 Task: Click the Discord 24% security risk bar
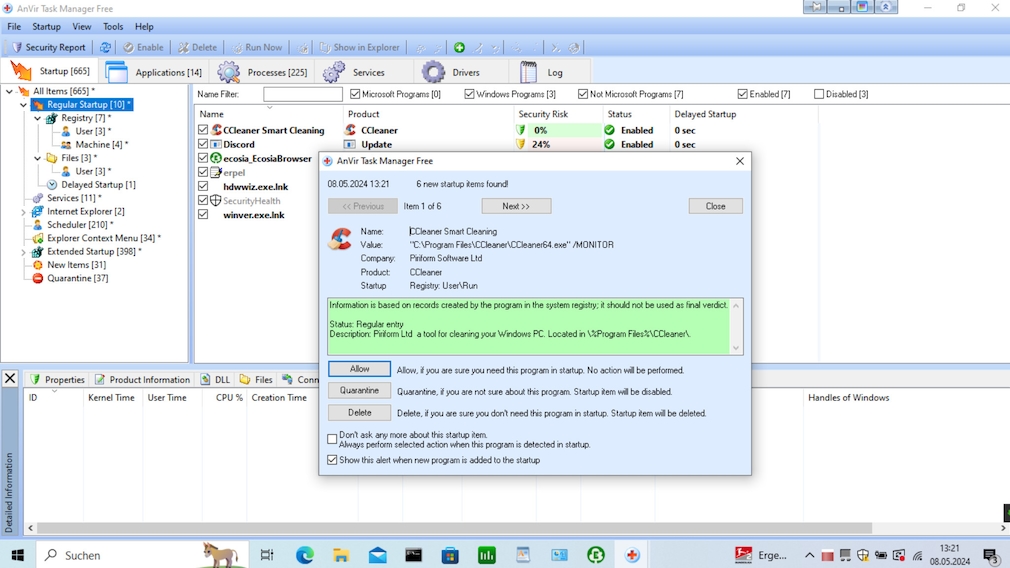pos(558,144)
